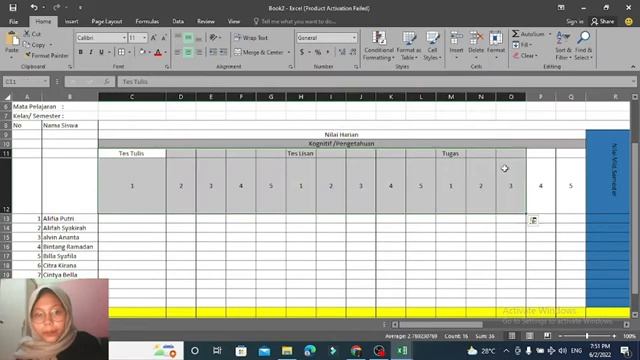Open the File tab

tap(13, 21)
